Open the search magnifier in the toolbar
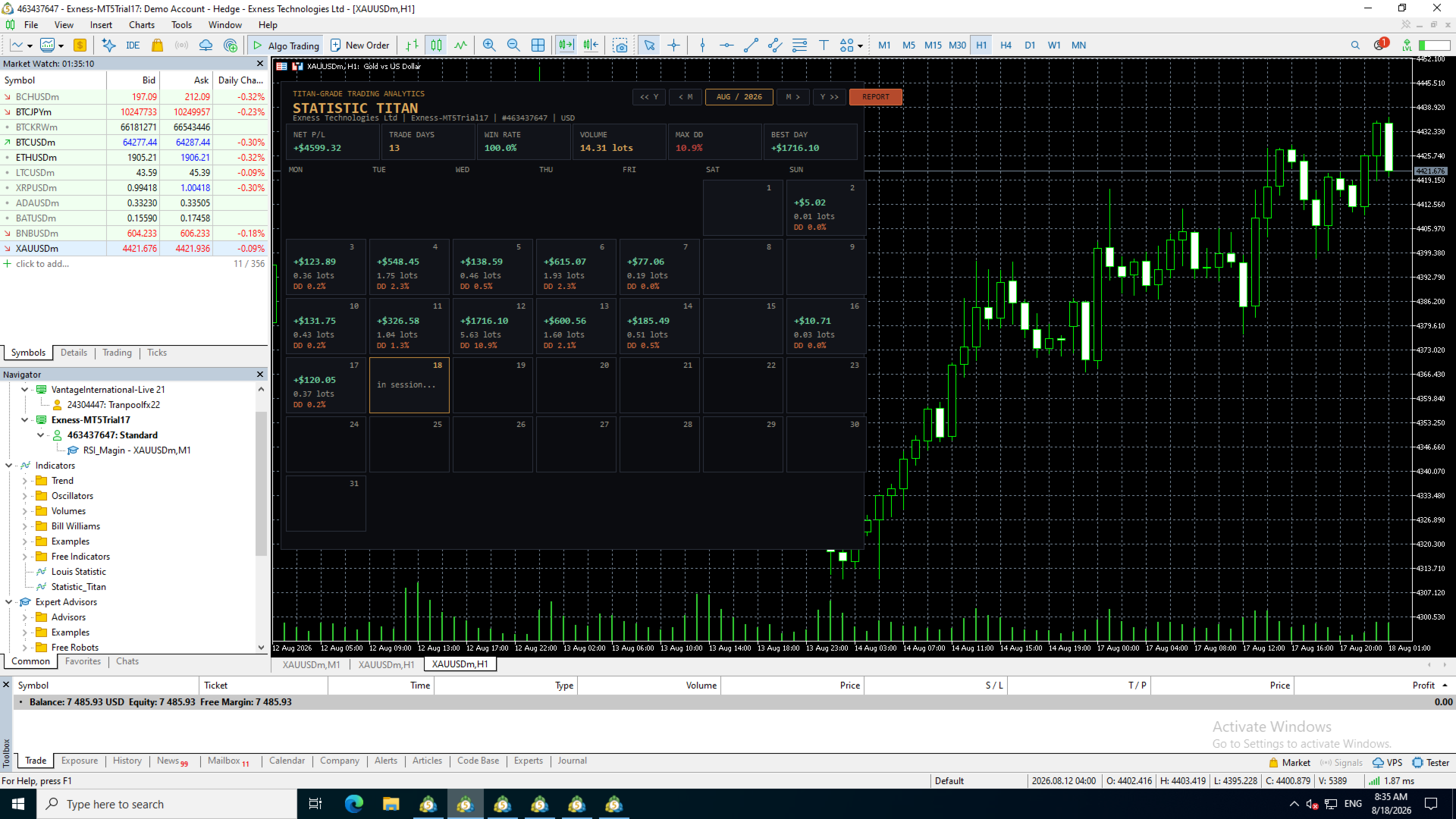 pos(1355,45)
